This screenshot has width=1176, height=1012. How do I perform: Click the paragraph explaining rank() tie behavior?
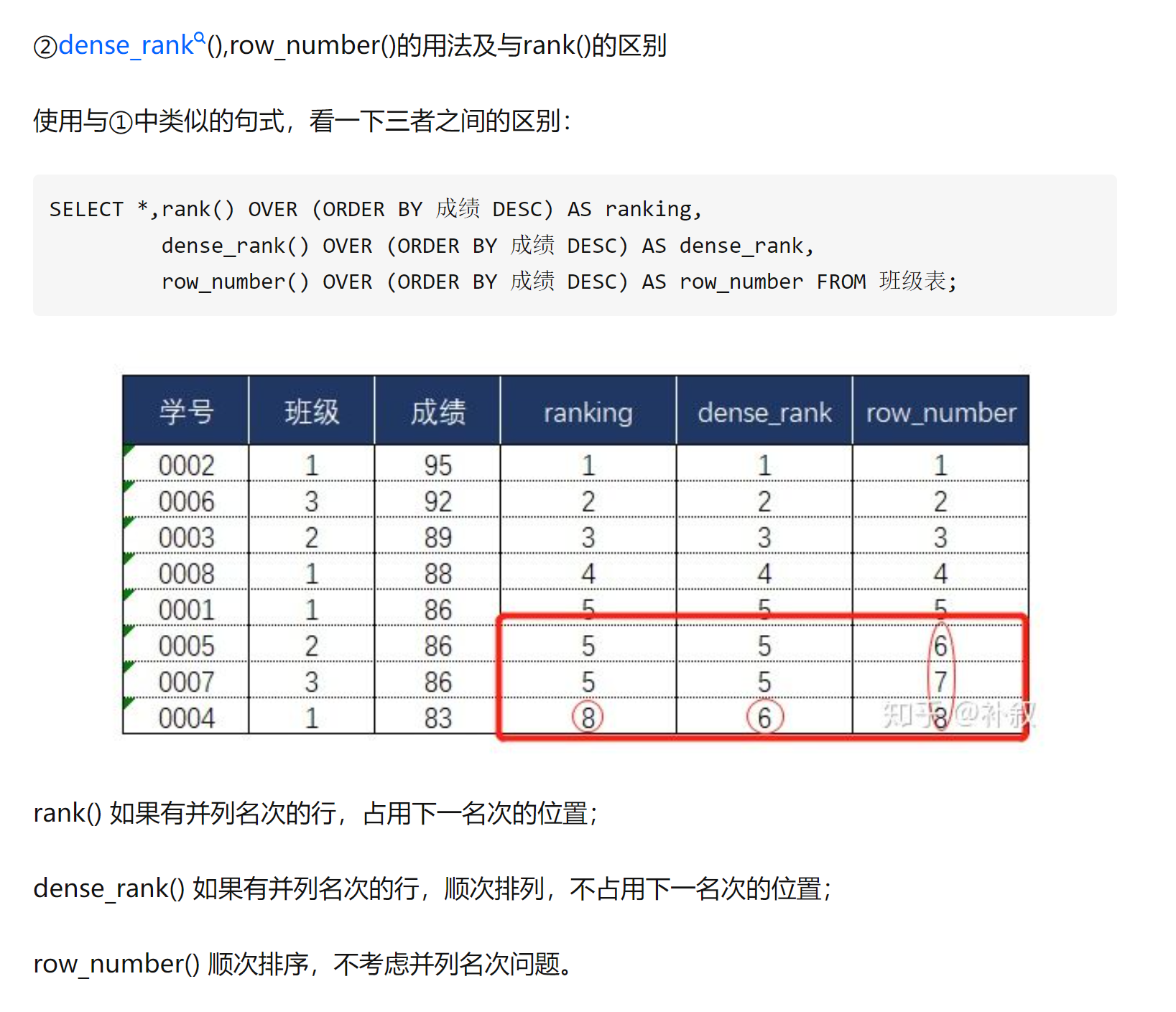[x=315, y=813]
